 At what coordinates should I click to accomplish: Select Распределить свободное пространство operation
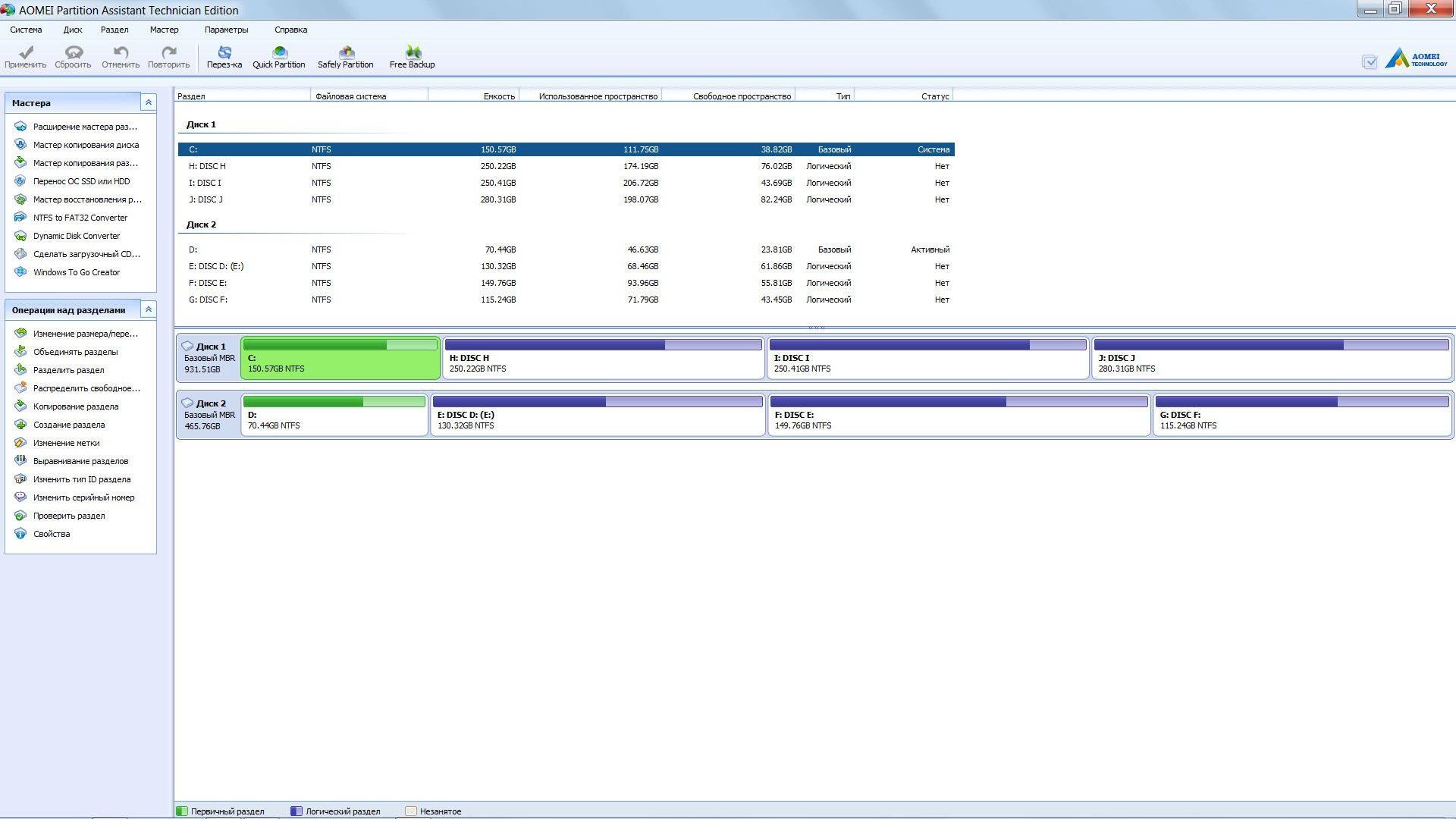tap(77, 388)
